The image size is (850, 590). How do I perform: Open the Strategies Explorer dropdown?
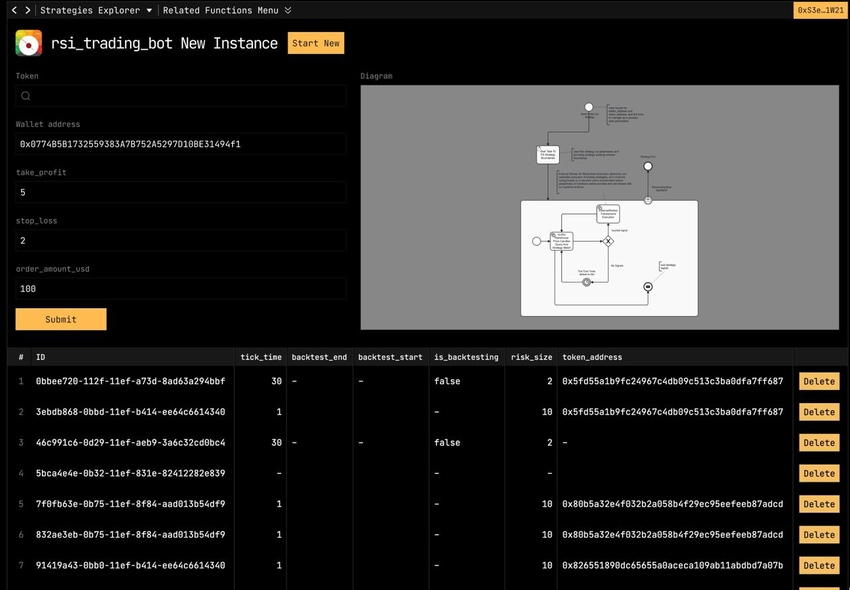(x=96, y=10)
